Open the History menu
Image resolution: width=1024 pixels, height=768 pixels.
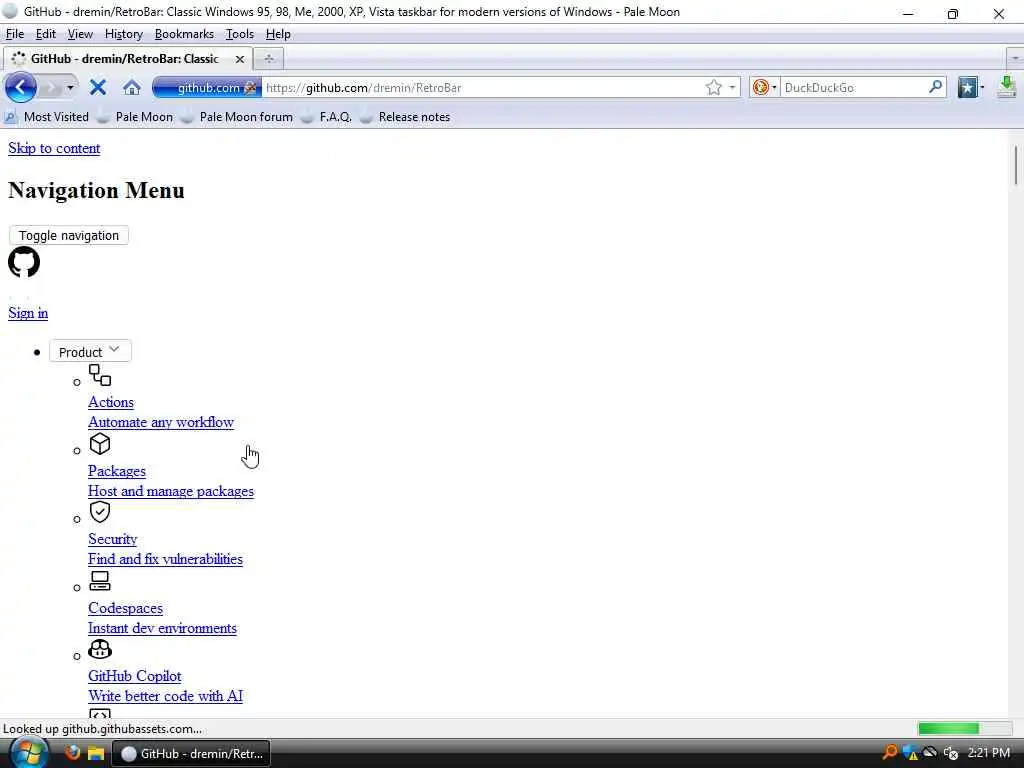(x=124, y=34)
